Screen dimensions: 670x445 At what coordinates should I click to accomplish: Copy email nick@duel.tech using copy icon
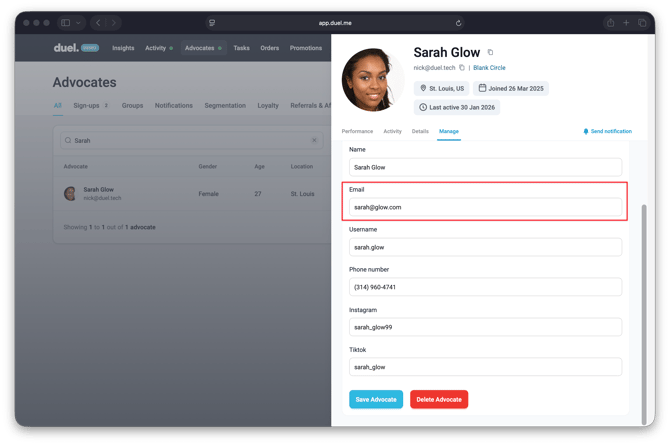click(462, 68)
